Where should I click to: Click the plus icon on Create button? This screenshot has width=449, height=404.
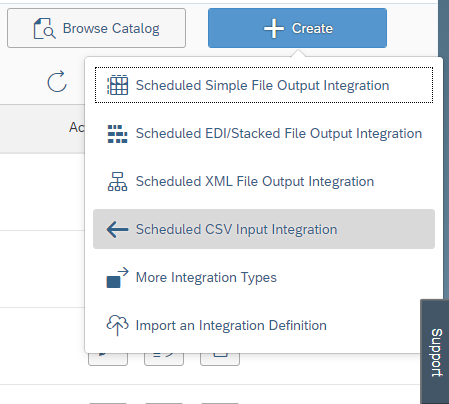pyautogui.click(x=274, y=29)
